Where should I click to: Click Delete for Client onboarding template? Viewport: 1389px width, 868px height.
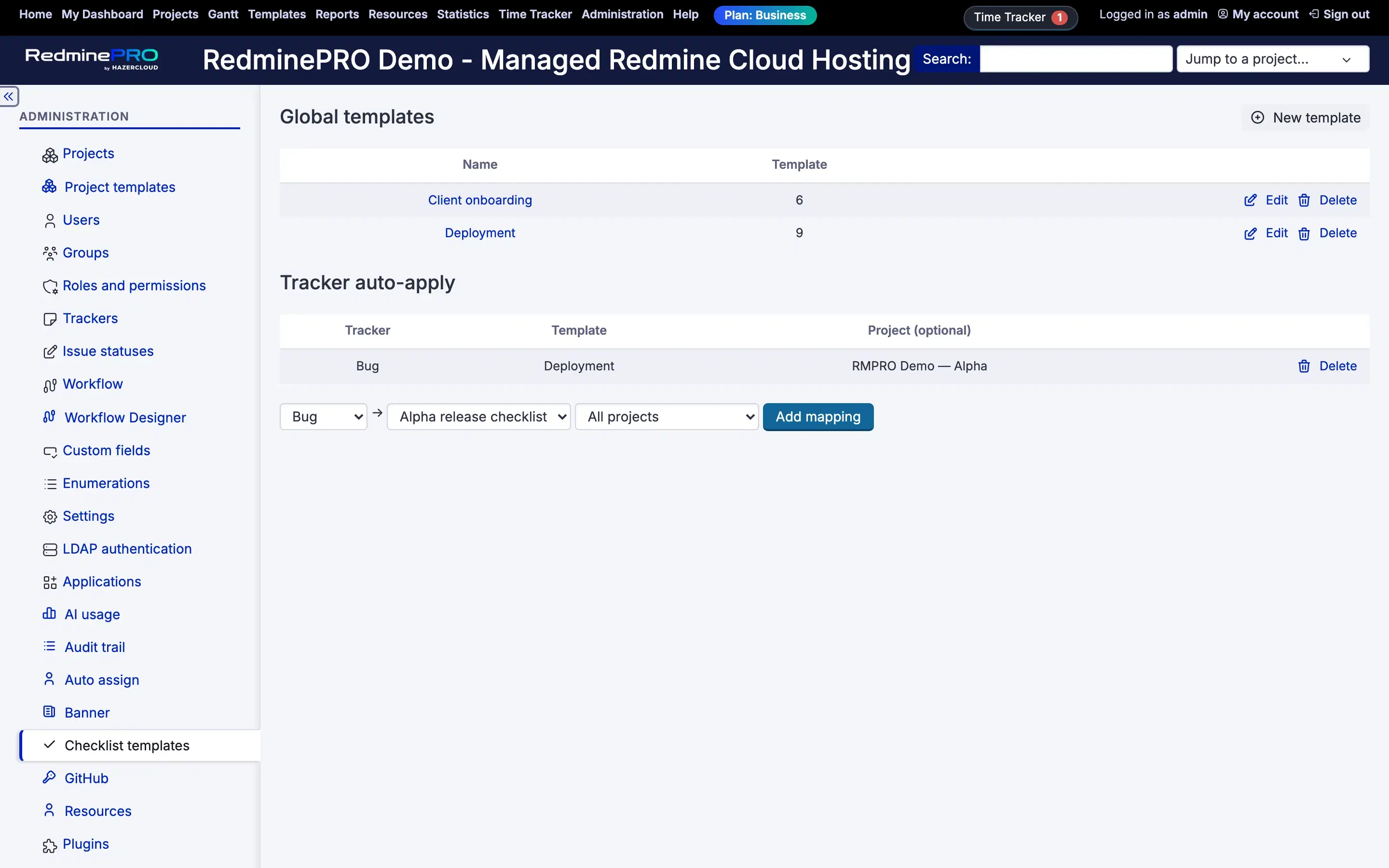[x=1337, y=200]
